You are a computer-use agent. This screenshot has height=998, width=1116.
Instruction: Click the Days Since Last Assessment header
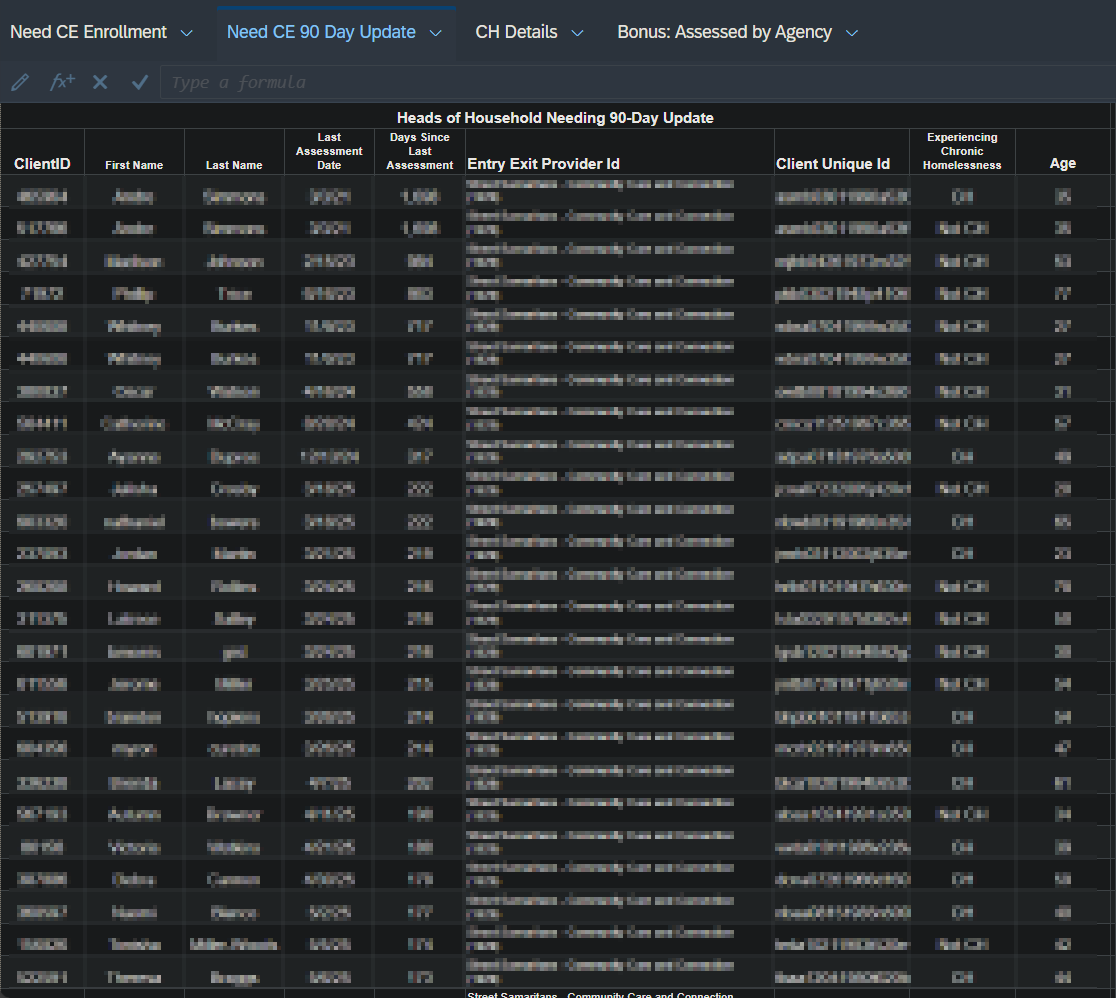tap(419, 151)
